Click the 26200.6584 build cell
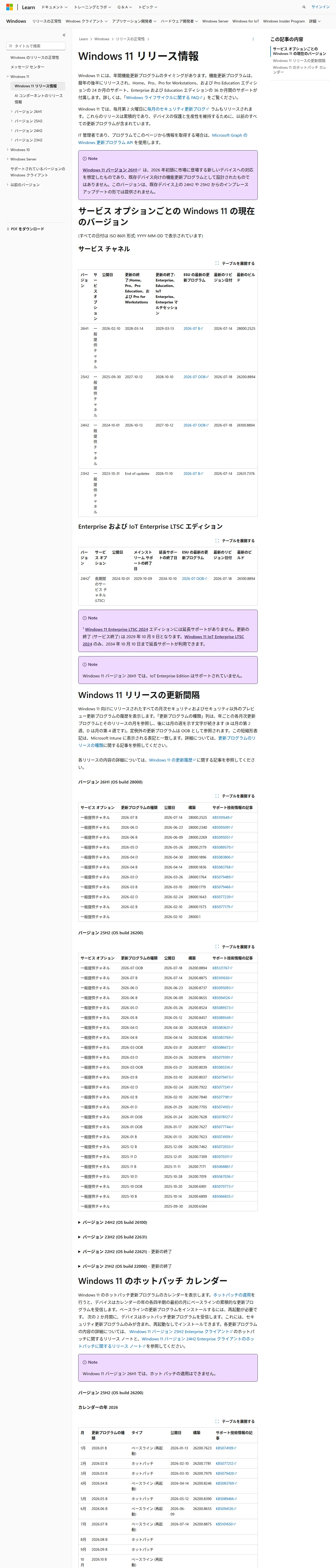The height and width of the screenshot is (1568, 336). [x=198, y=1206]
